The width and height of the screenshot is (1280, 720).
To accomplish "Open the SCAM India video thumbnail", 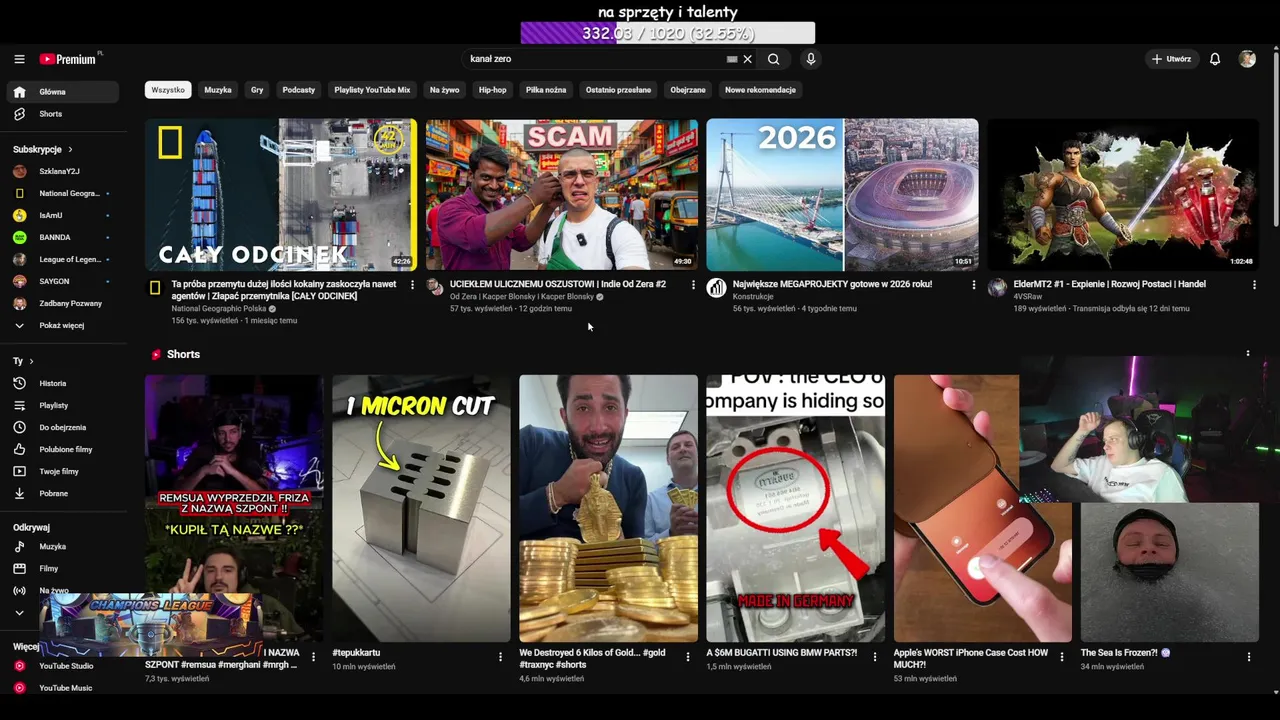I will pyautogui.click(x=562, y=194).
